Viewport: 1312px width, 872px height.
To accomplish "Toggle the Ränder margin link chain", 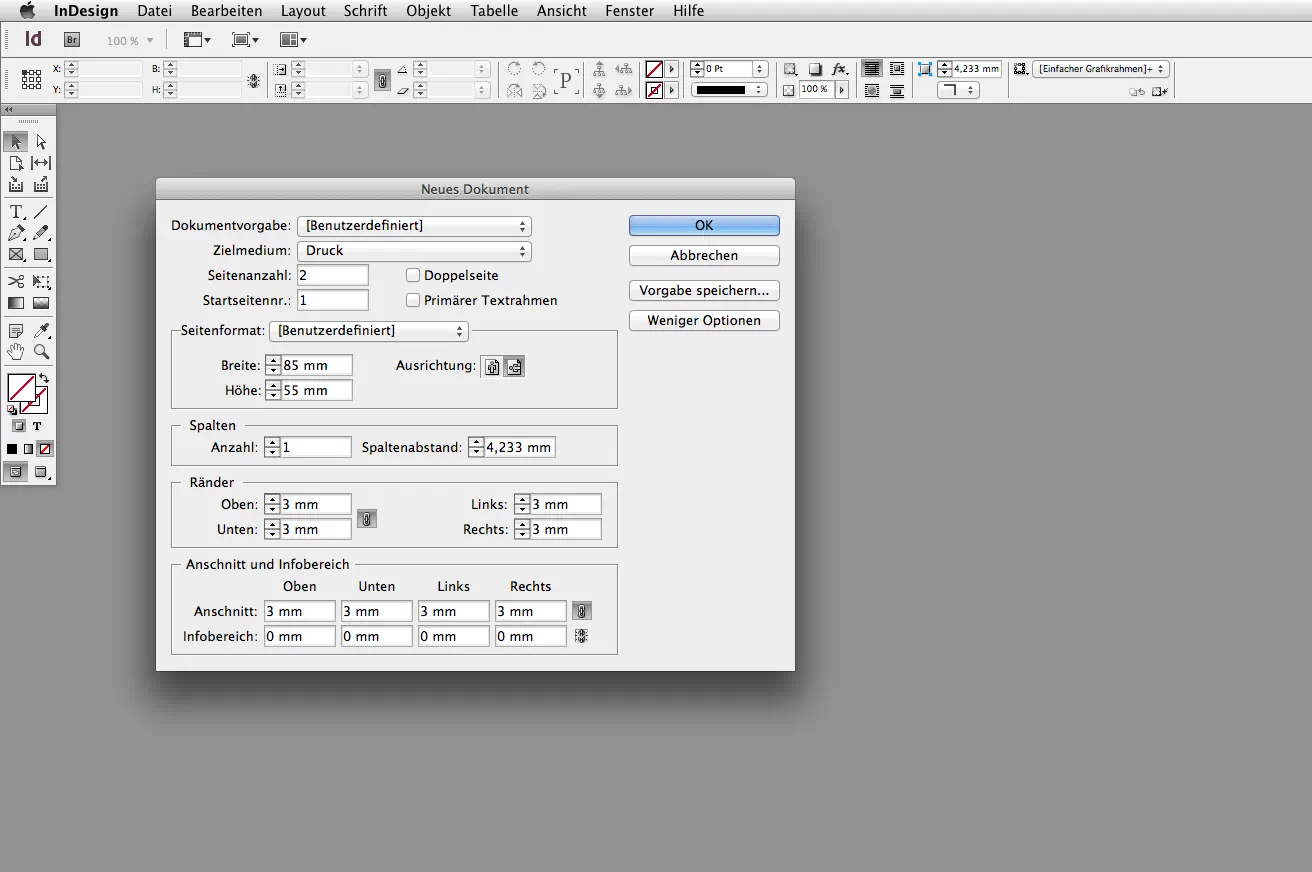I will [x=367, y=518].
